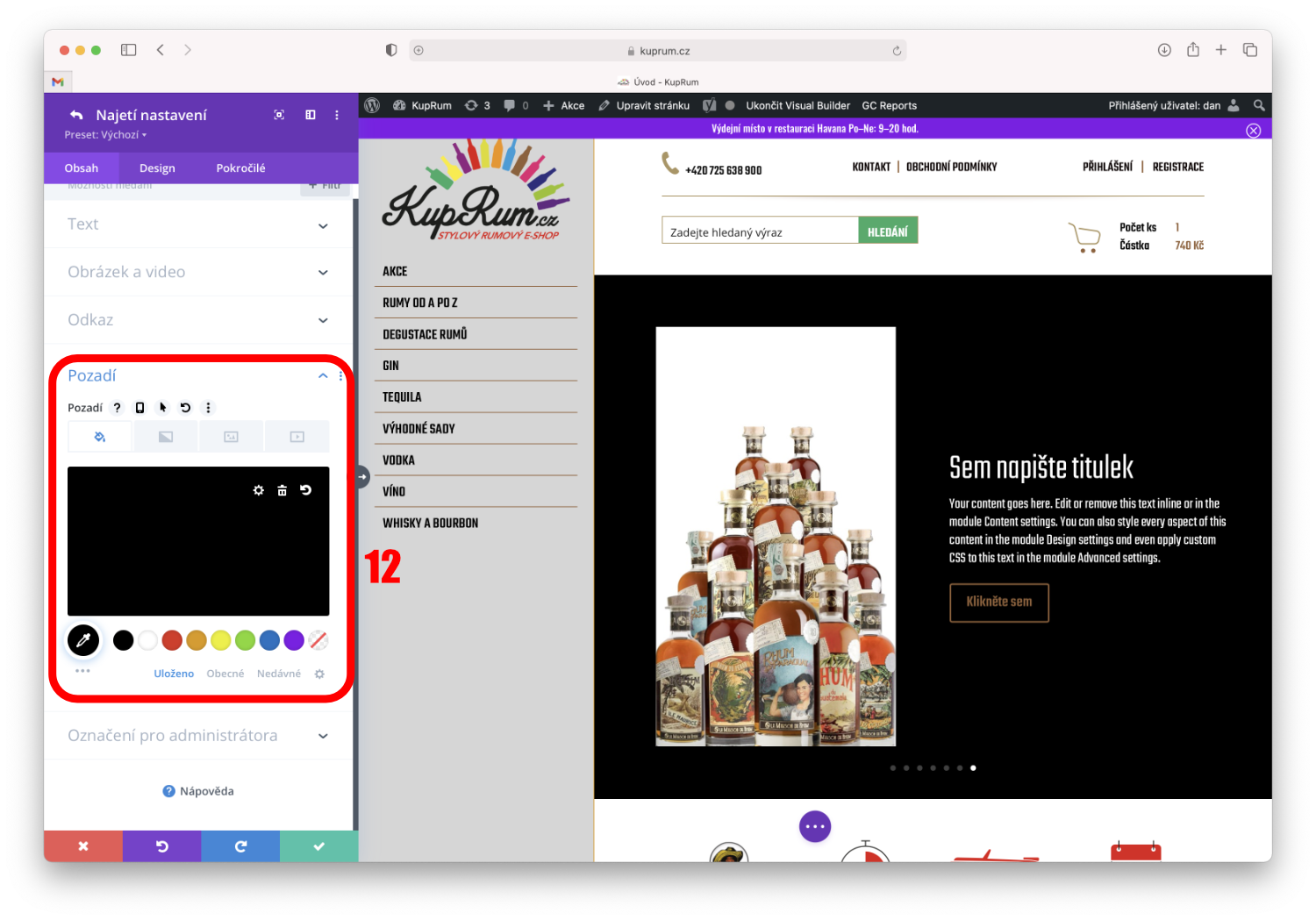Collapse the Pozadí section
The width and height of the screenshot is (1316, 920).
[323, 376]
